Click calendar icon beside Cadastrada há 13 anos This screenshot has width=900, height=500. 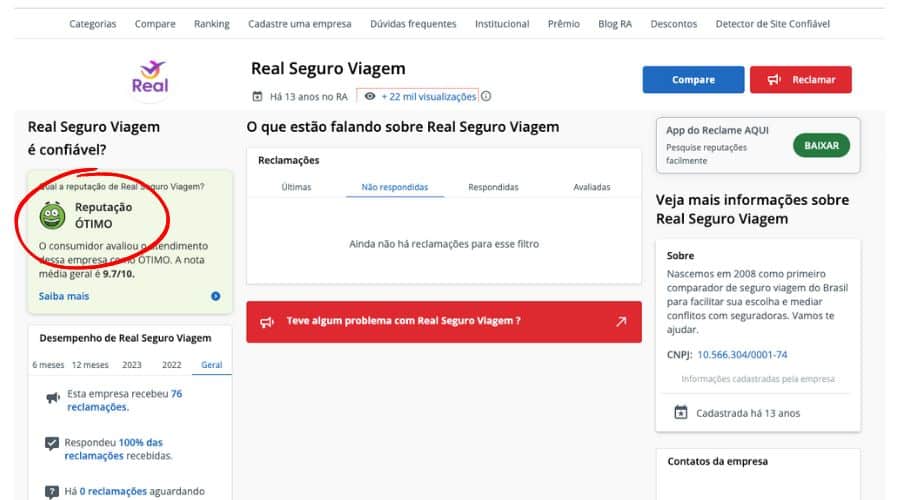click(x=681, y=412)
